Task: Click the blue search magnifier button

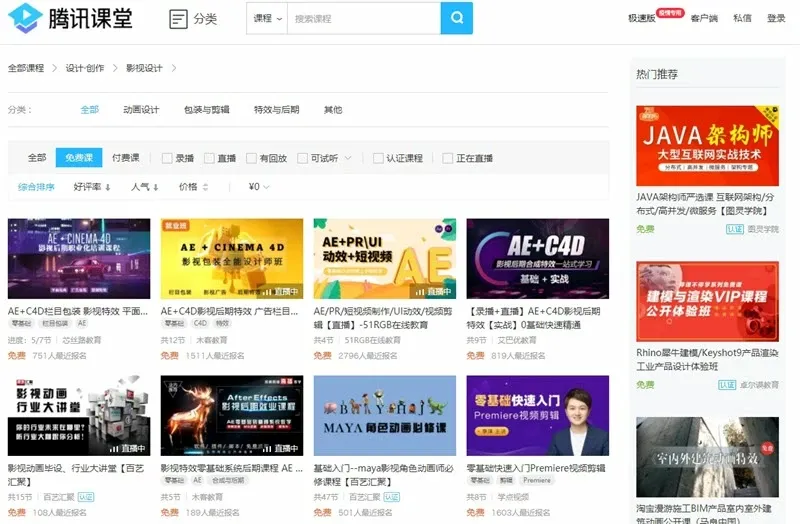Action: point(457,18)
